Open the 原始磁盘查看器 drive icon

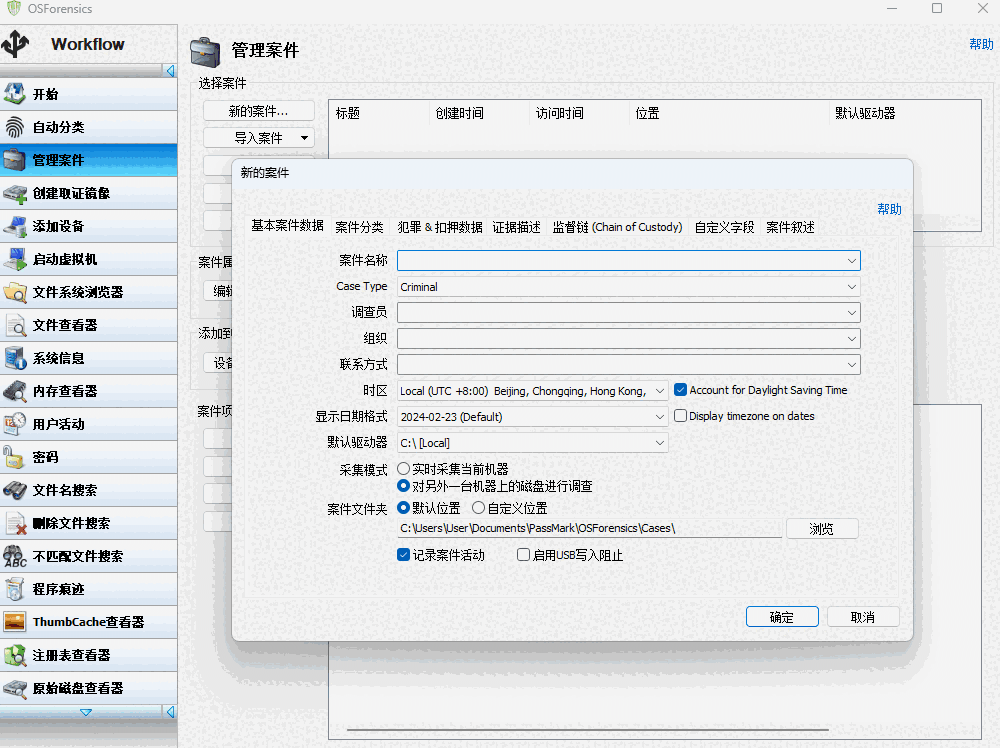(x=15, y=688)
